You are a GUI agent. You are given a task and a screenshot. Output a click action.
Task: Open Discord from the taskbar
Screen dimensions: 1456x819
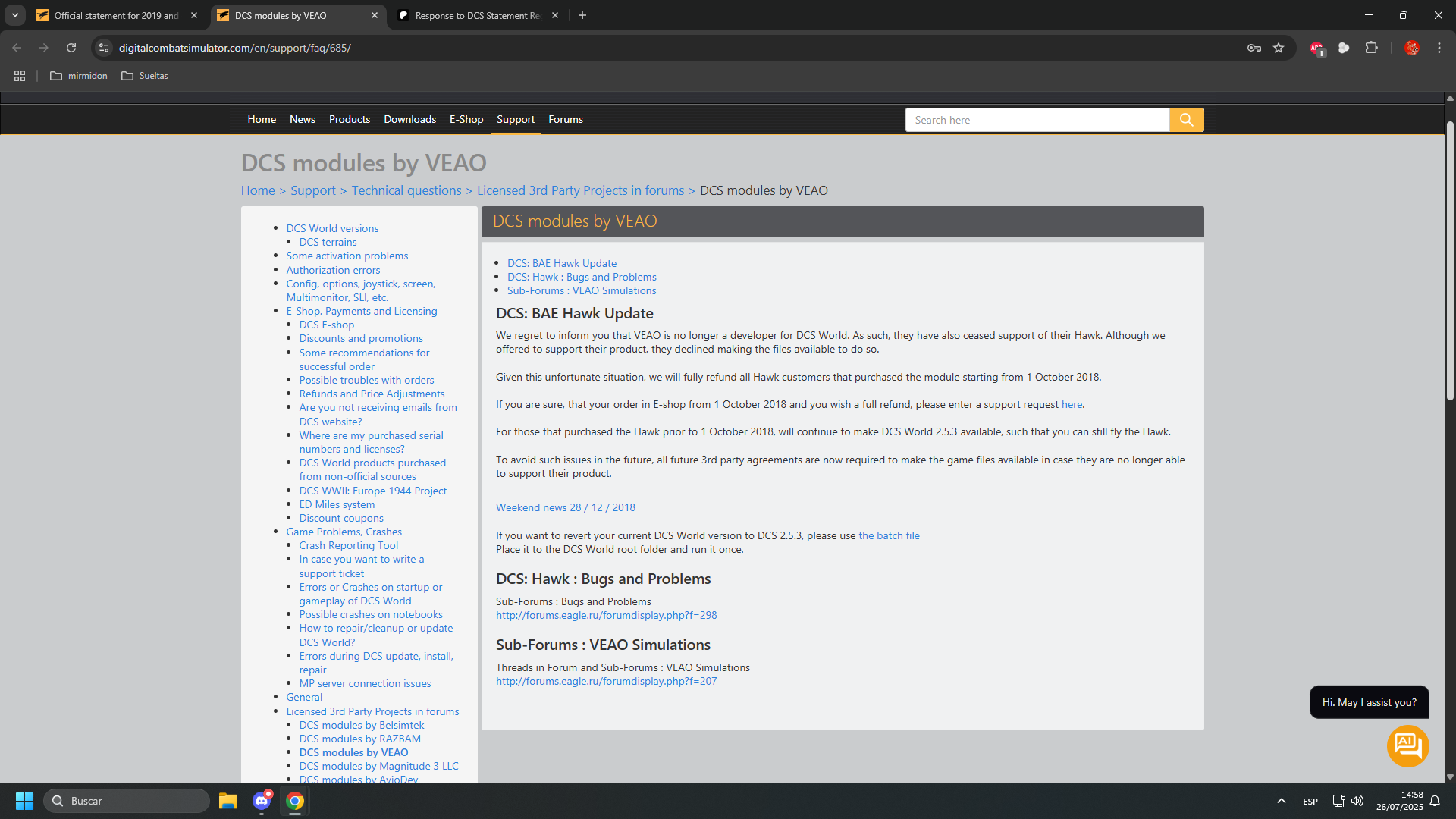[x=262, y=801]
